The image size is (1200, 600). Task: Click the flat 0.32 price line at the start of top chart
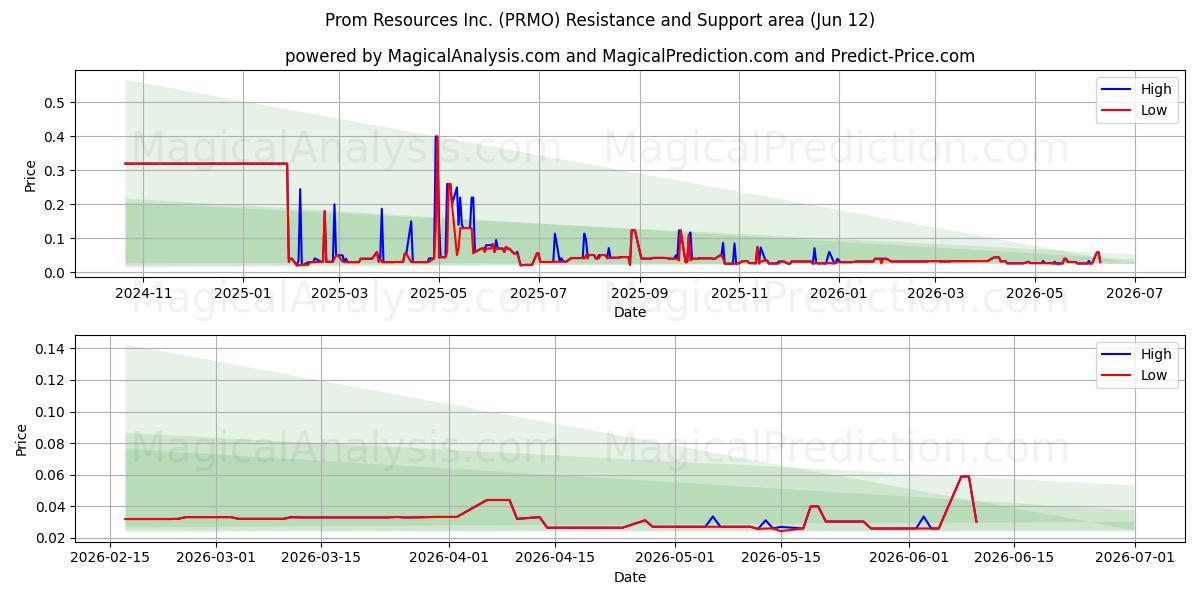coord(206,163)
